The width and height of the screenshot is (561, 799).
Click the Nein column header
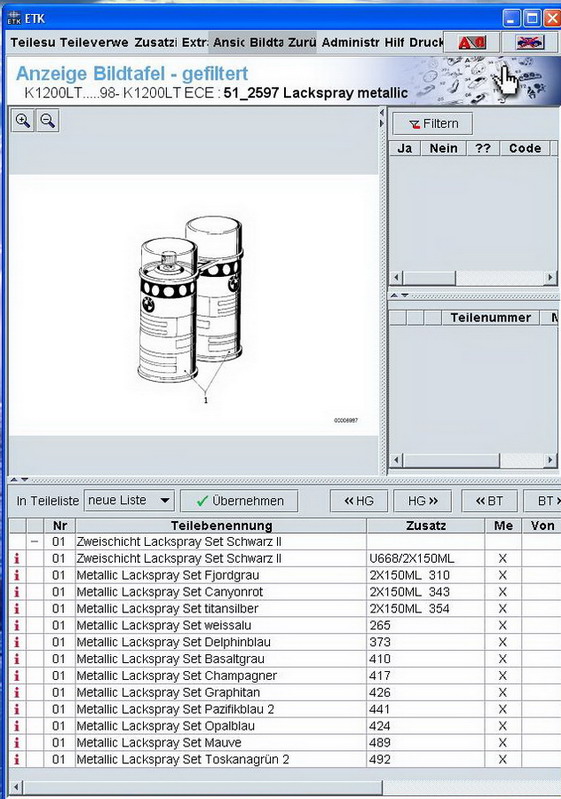pyautogui.click(x=443, y=148)
